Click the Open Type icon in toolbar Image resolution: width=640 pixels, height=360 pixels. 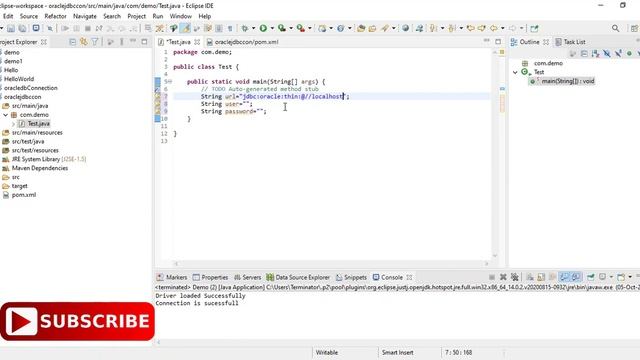pyautogui.click(x=361, y=28)
